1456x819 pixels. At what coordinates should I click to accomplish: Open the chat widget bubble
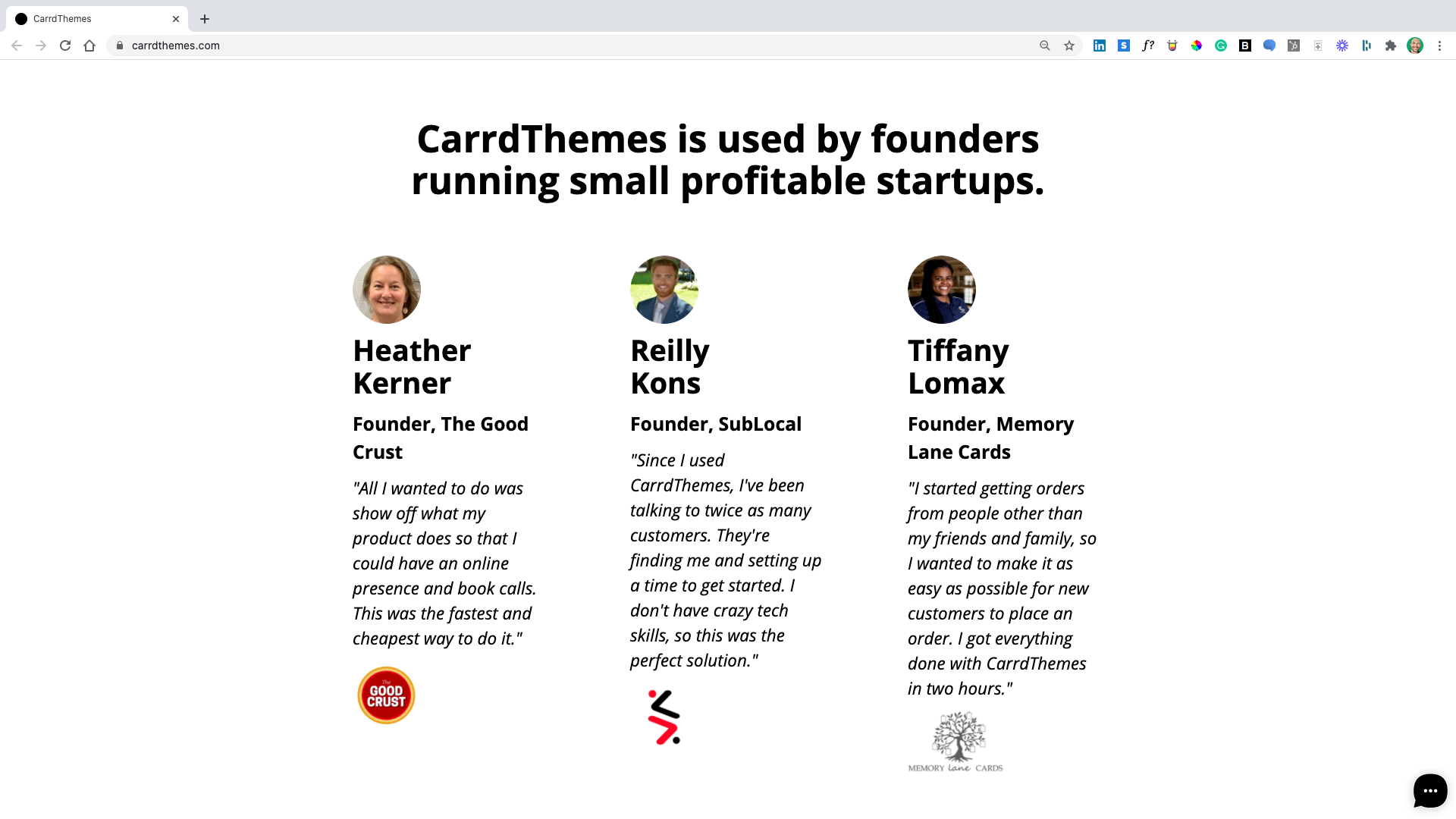click(x=1429, y=791)
